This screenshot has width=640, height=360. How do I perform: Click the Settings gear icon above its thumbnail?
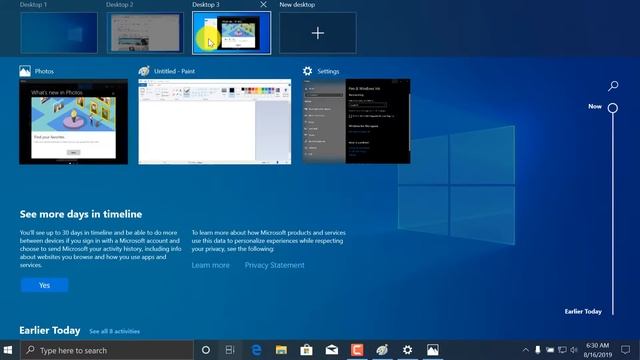[x=307, y=71]
